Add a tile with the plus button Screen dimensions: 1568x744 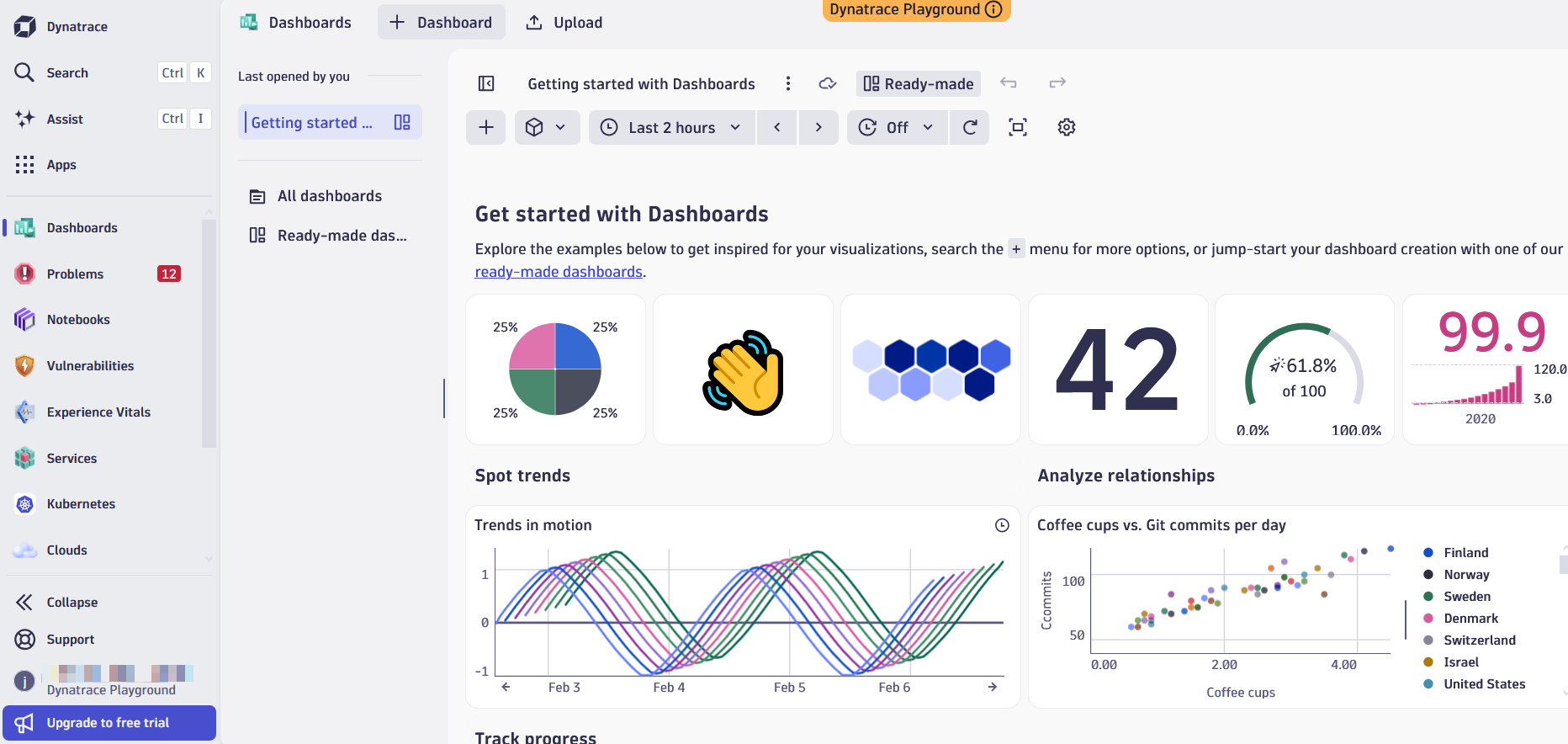click(485, 127)
